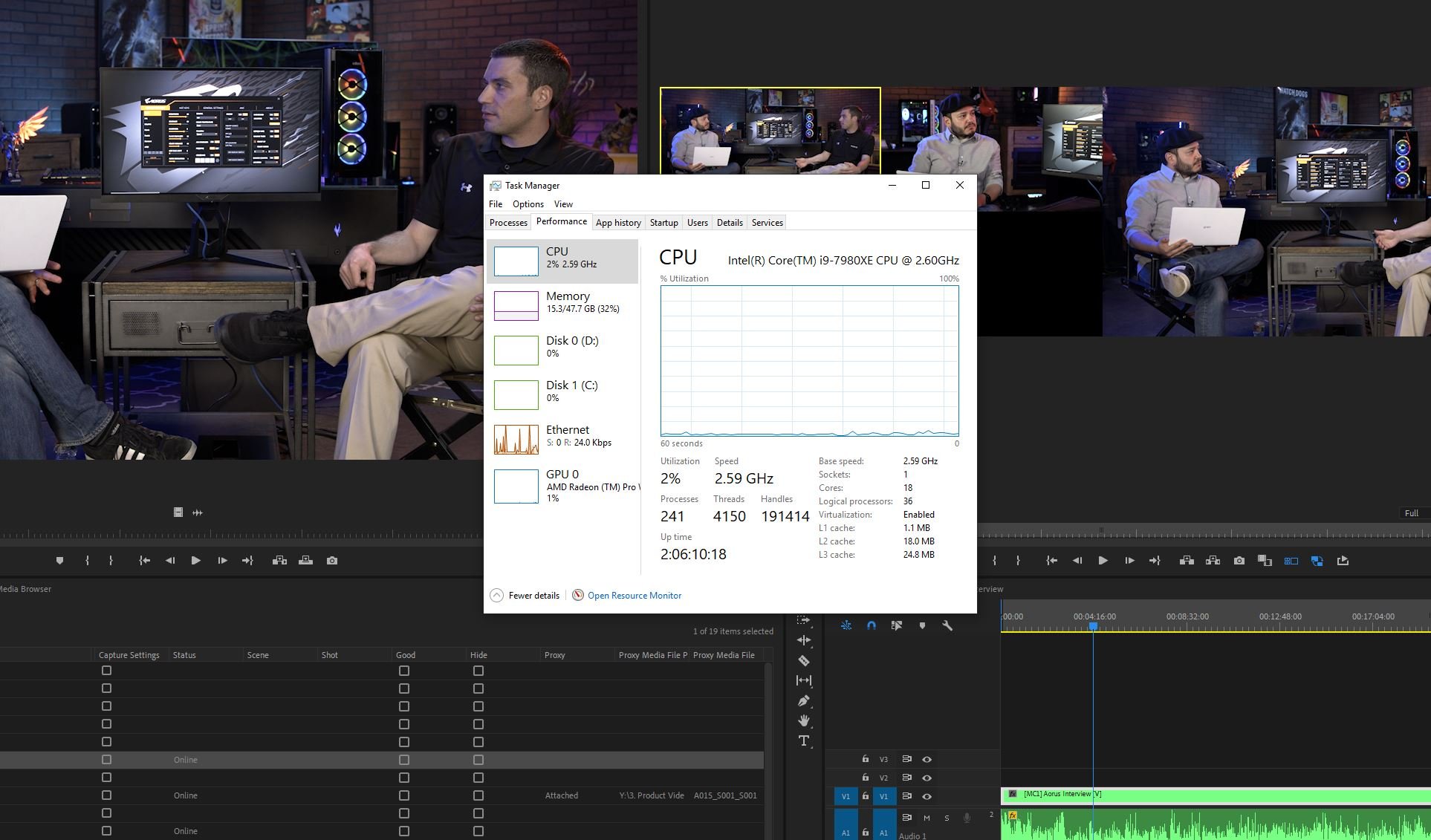
Task: Click Extract button in Program monitor
Action: pos(1213,561)
